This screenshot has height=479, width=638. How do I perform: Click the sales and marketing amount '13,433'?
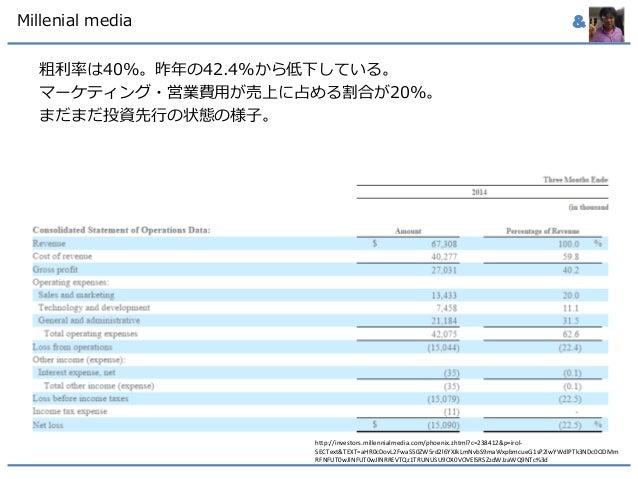click(x=444, y=295)
